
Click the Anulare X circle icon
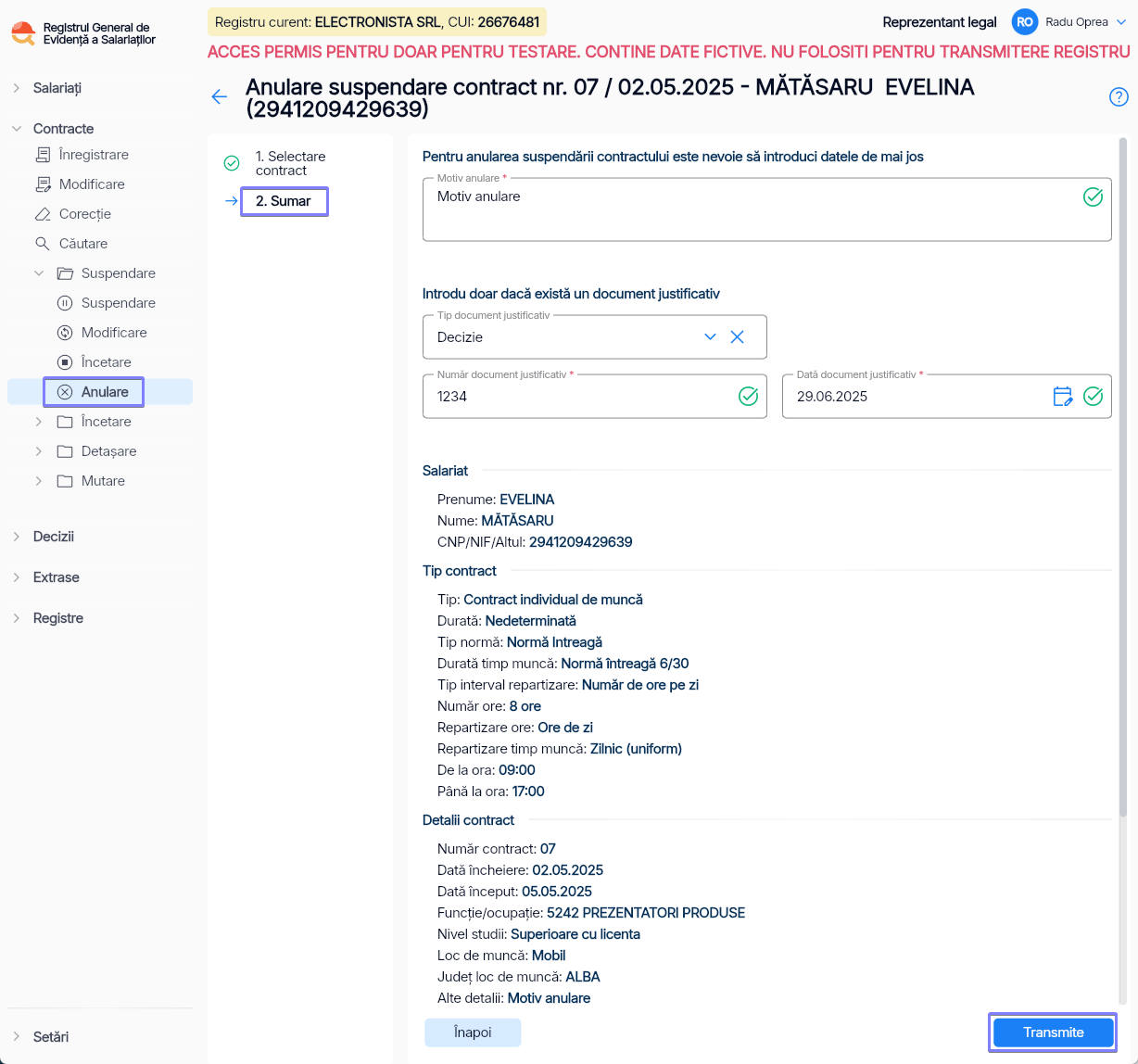pos(65,392)
